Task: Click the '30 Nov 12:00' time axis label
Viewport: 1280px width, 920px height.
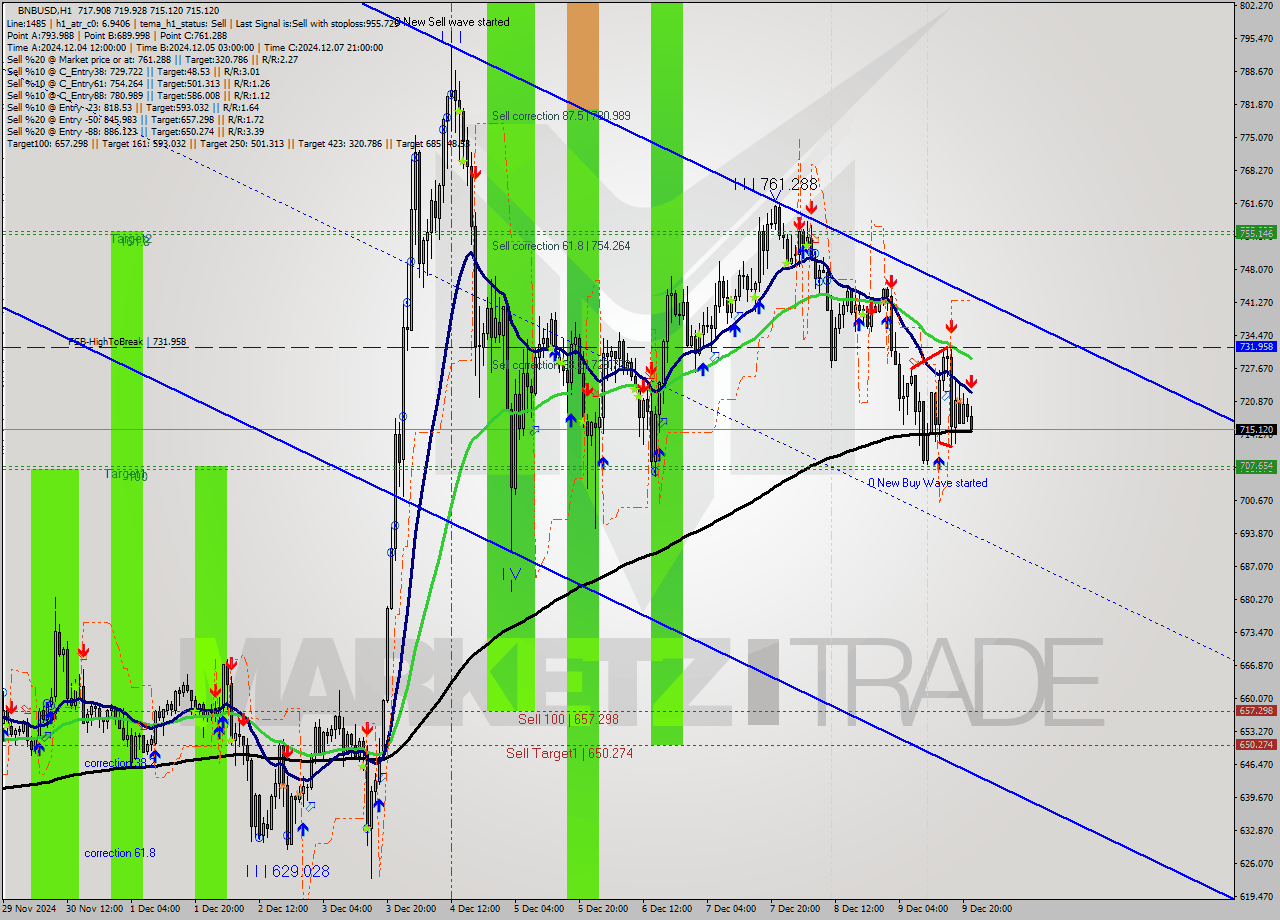Action: click(x=95, y=909)
